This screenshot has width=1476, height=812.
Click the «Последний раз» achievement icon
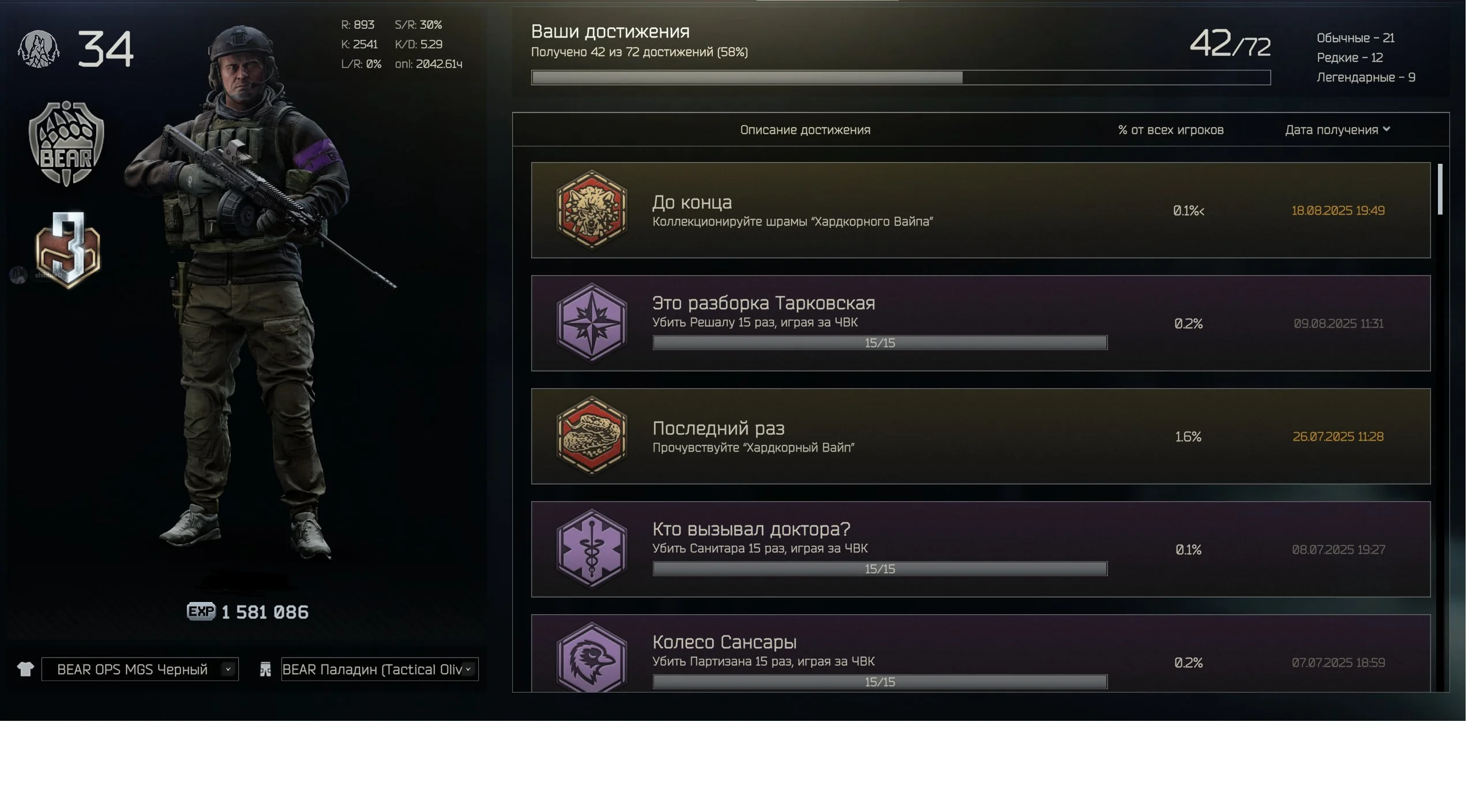591,436
